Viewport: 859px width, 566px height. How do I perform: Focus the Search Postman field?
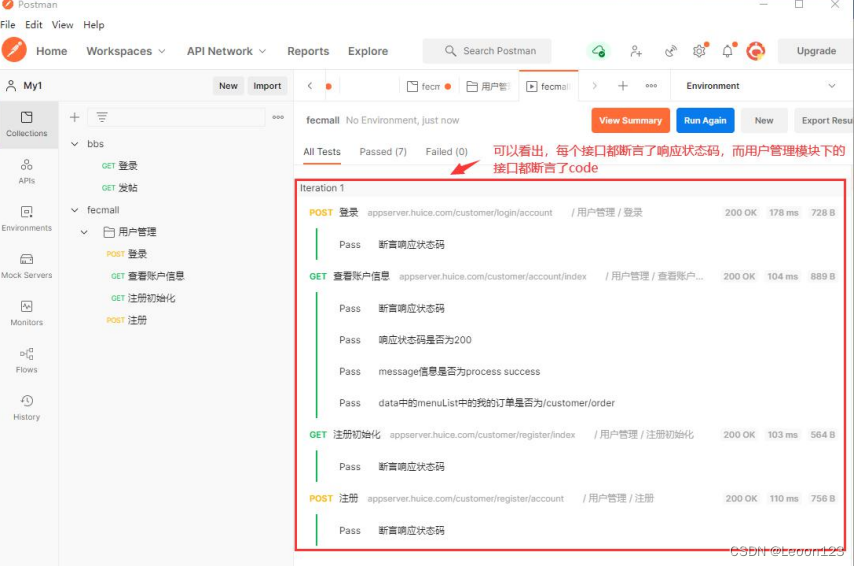[486, 51]
